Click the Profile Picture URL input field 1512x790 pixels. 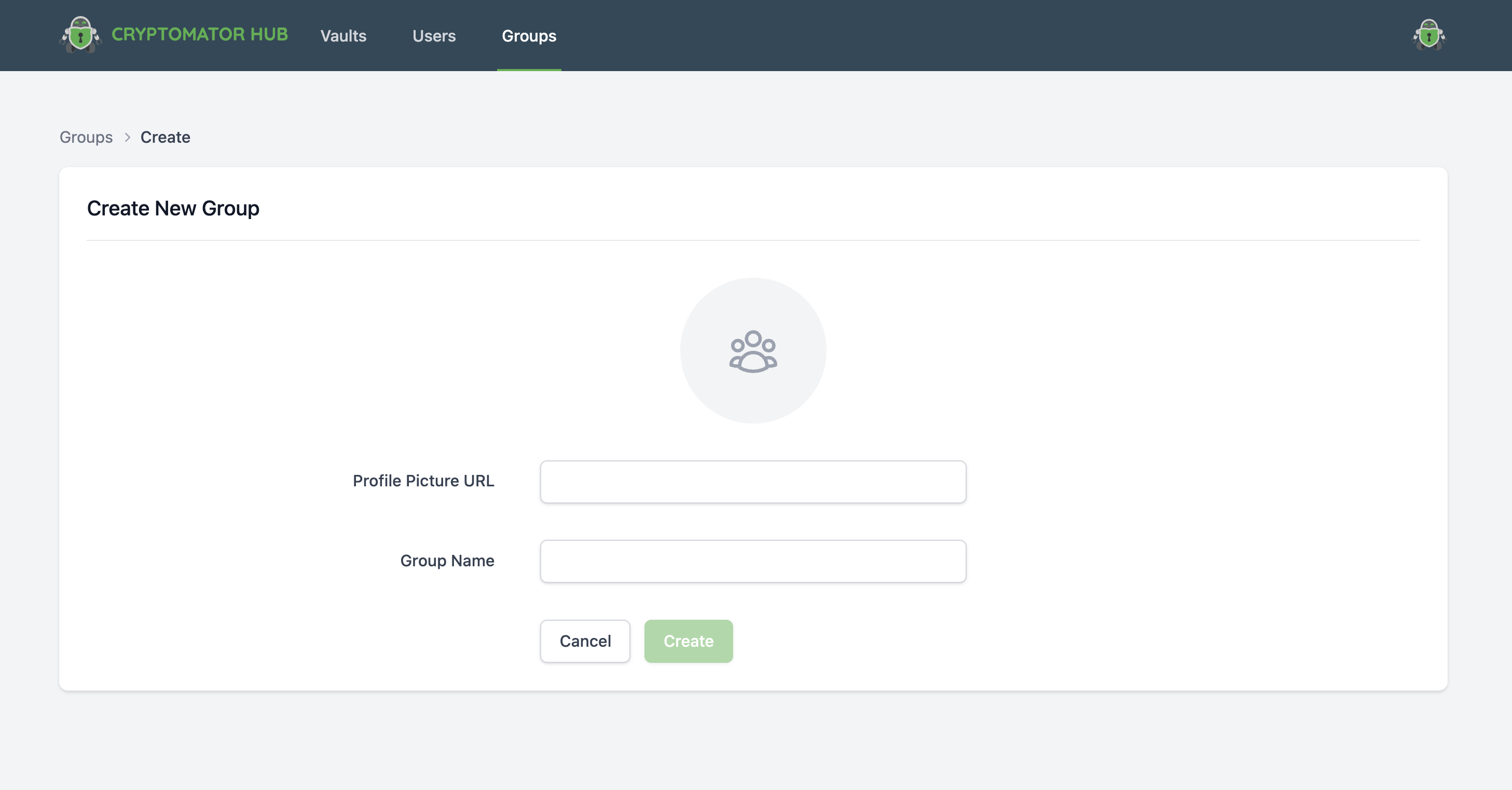753,482
